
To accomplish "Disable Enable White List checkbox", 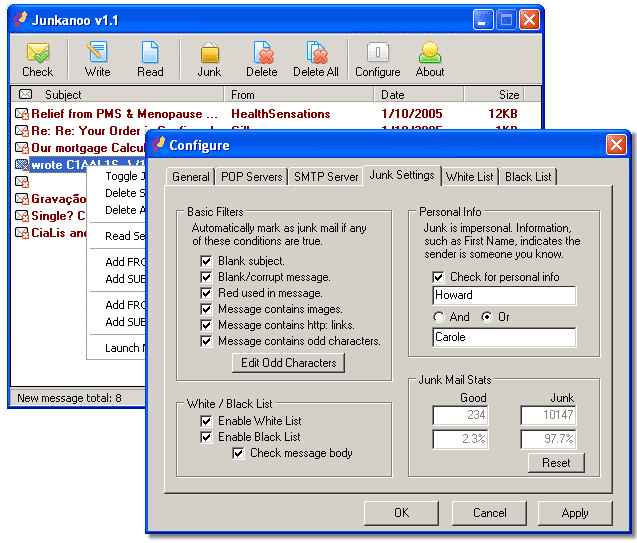I will 206,421.
